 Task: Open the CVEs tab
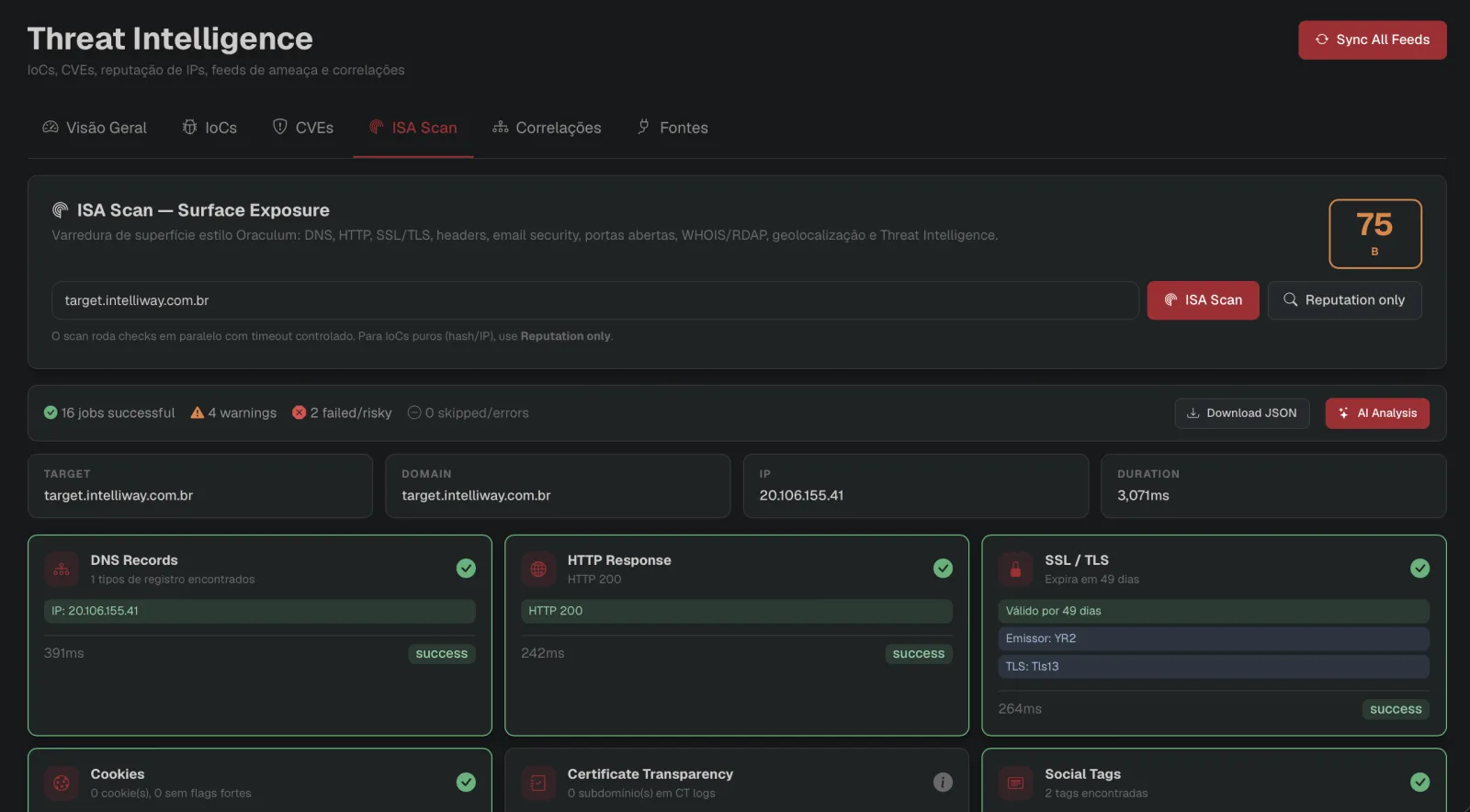pyautogui.click(x=303, y=128)
